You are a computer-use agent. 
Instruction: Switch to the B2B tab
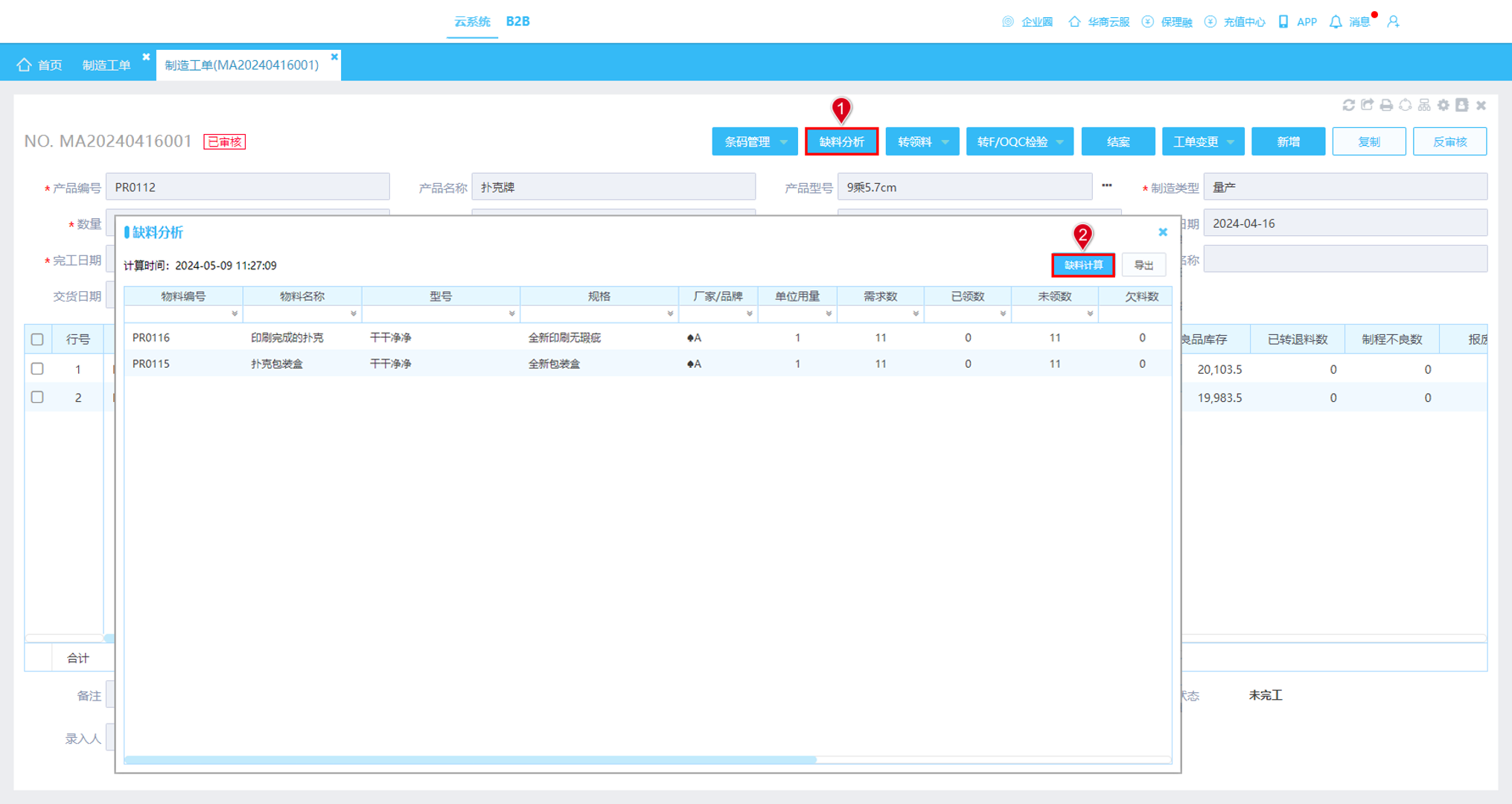[518, 22]
